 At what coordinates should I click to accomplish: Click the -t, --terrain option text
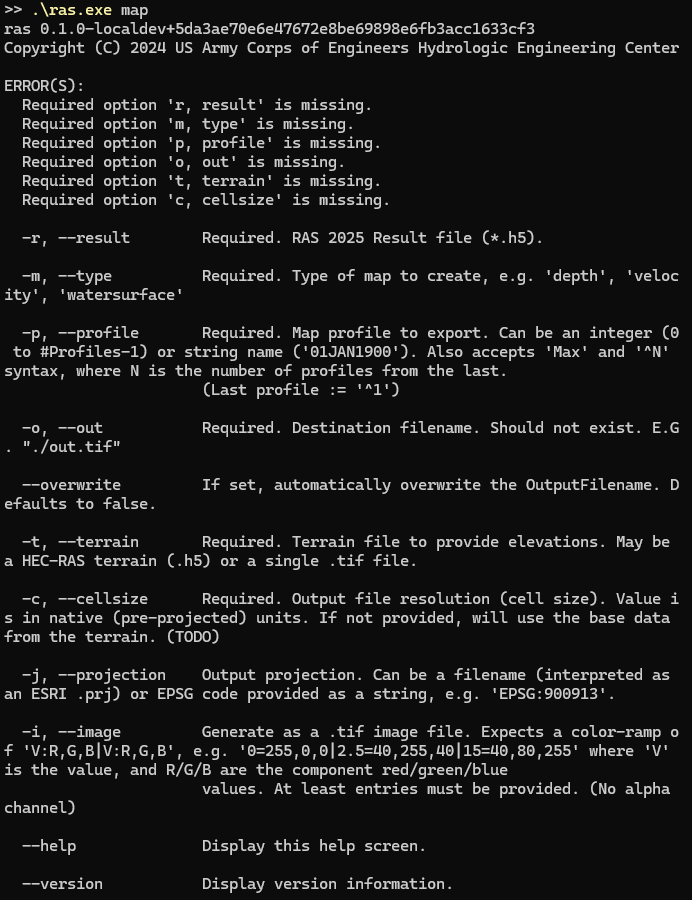tap(80, 542)
